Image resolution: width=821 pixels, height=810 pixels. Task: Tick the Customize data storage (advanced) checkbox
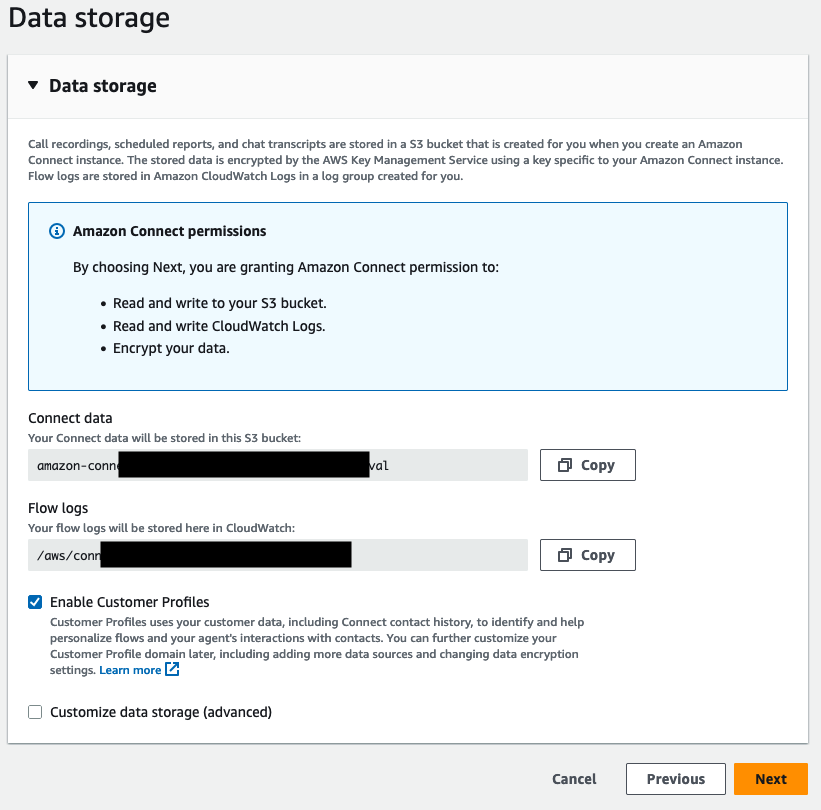tap(35, 712)
